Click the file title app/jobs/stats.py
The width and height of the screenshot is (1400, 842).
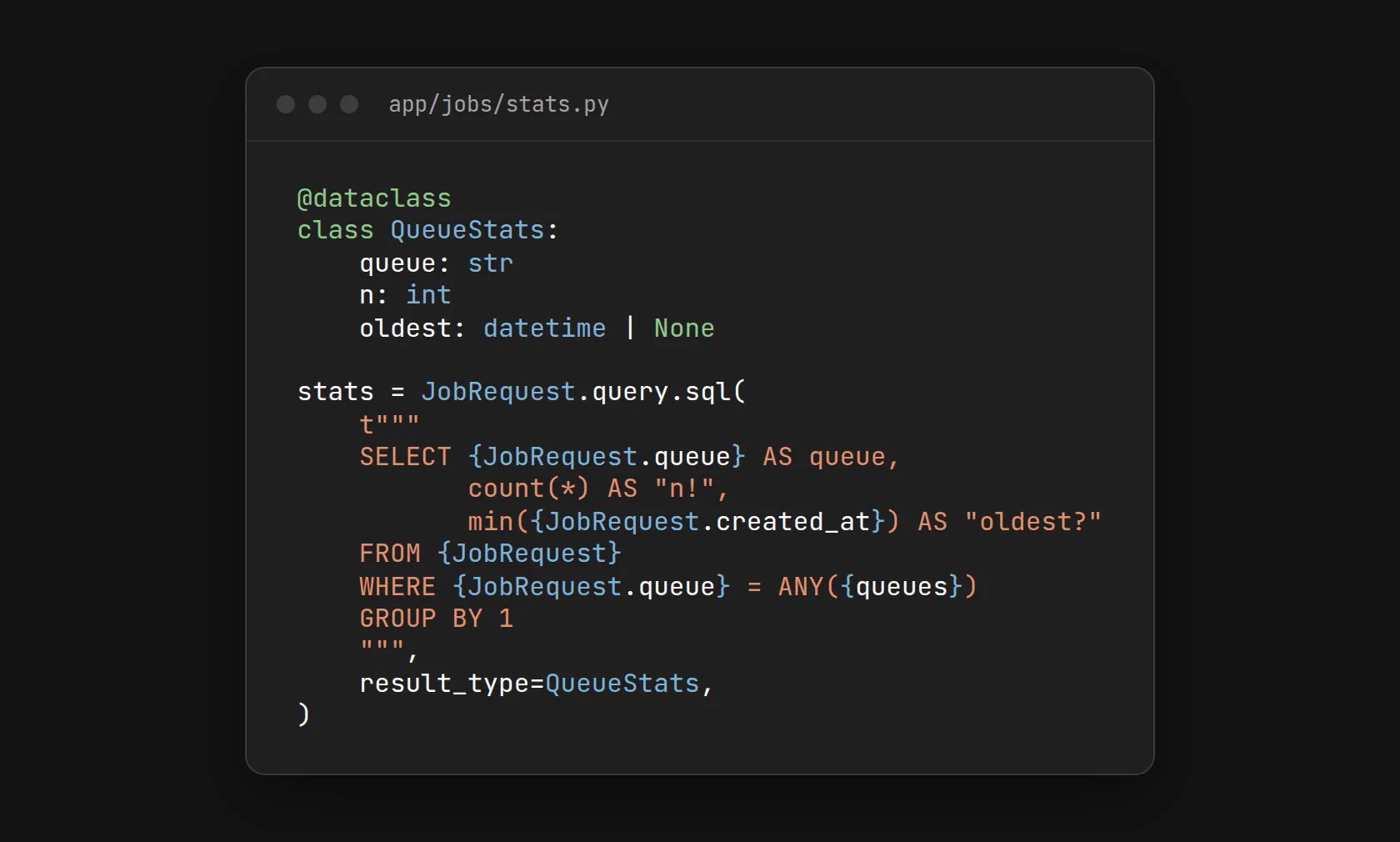[x=498, y=104]
